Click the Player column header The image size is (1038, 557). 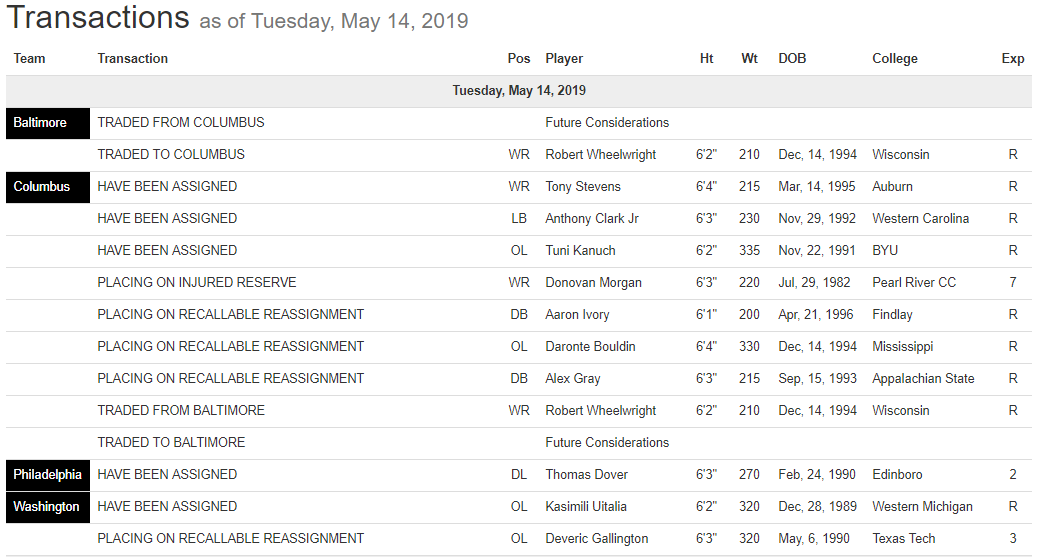tap(564, 59)
